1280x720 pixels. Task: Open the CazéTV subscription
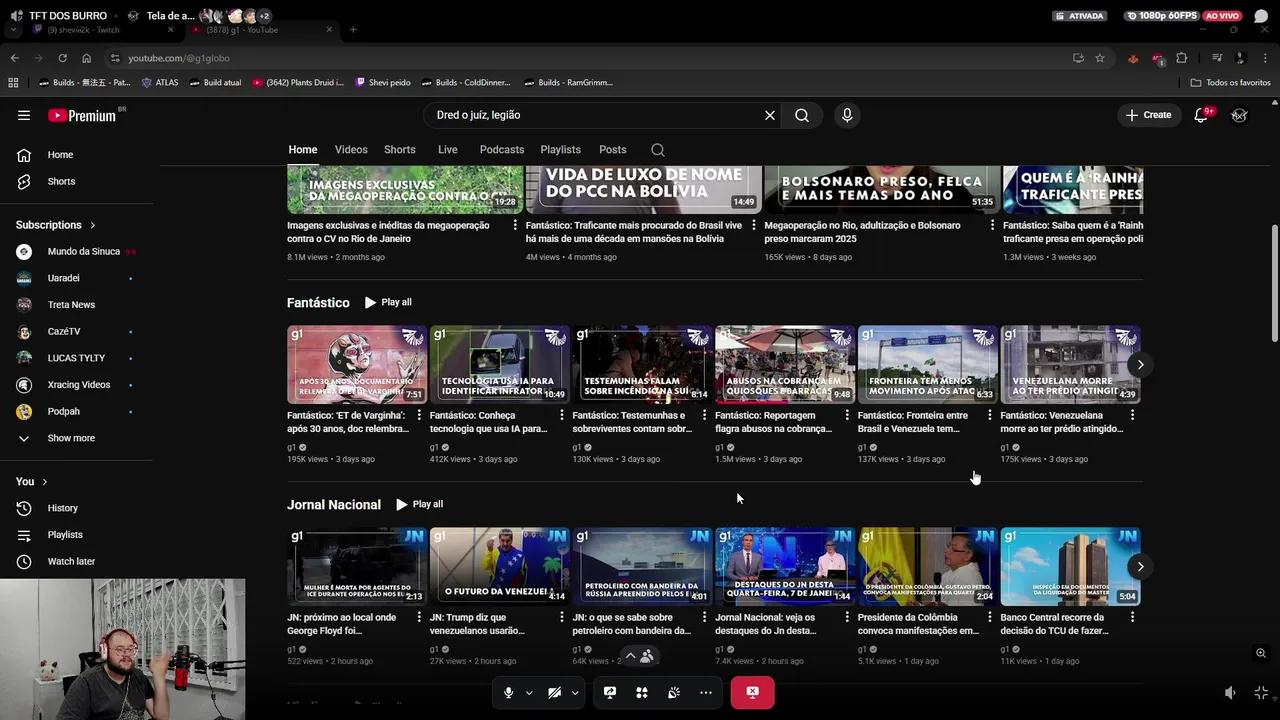65,331
